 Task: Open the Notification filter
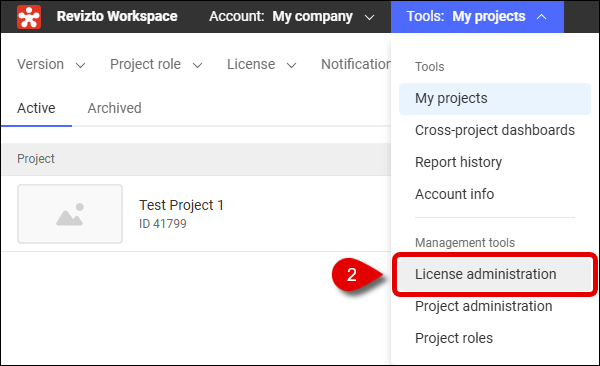[x=356, y=64]
